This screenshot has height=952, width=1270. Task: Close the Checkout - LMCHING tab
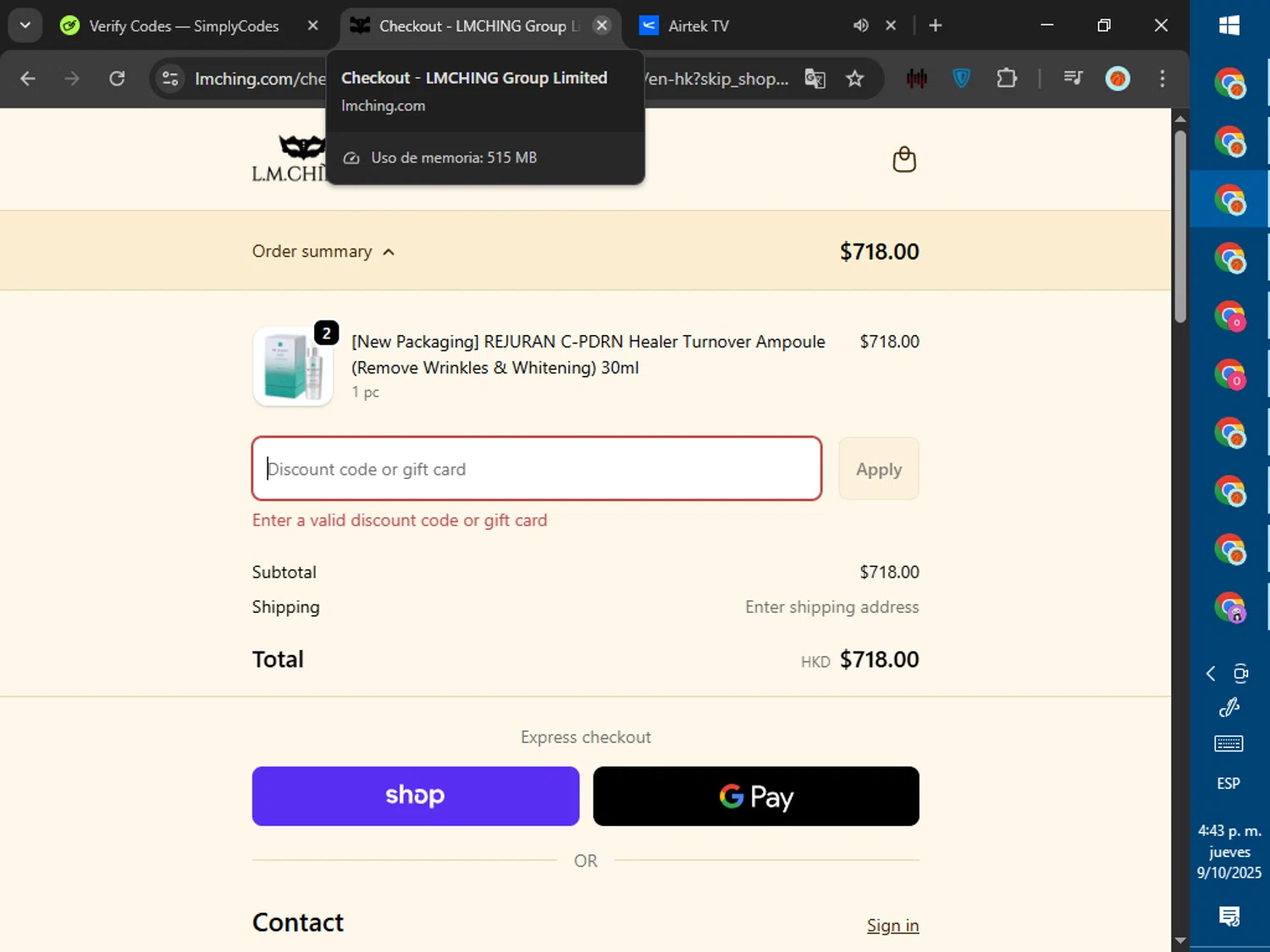(602, 25)
